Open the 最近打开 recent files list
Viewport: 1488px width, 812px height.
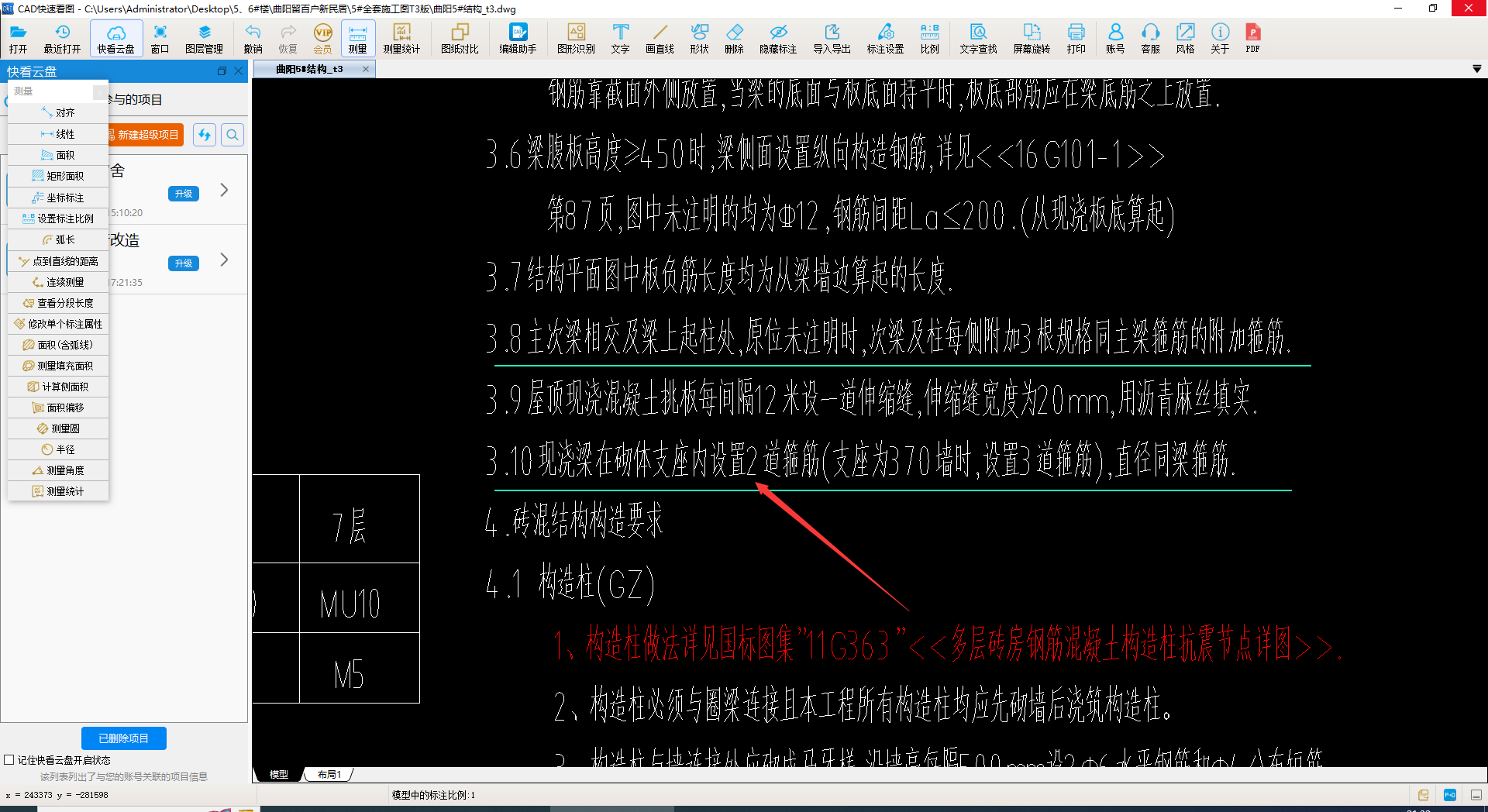point(62,38)
